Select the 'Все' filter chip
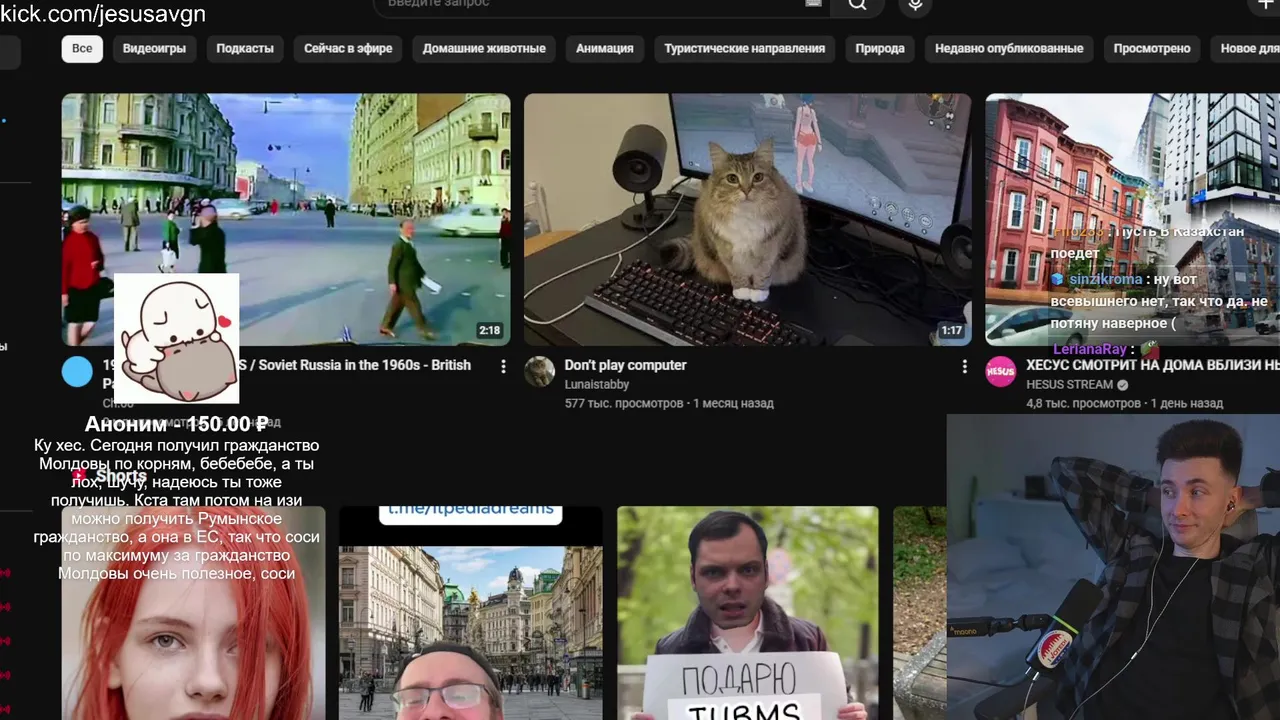The width and height of the screenshot is (1280, 720). 82,49
